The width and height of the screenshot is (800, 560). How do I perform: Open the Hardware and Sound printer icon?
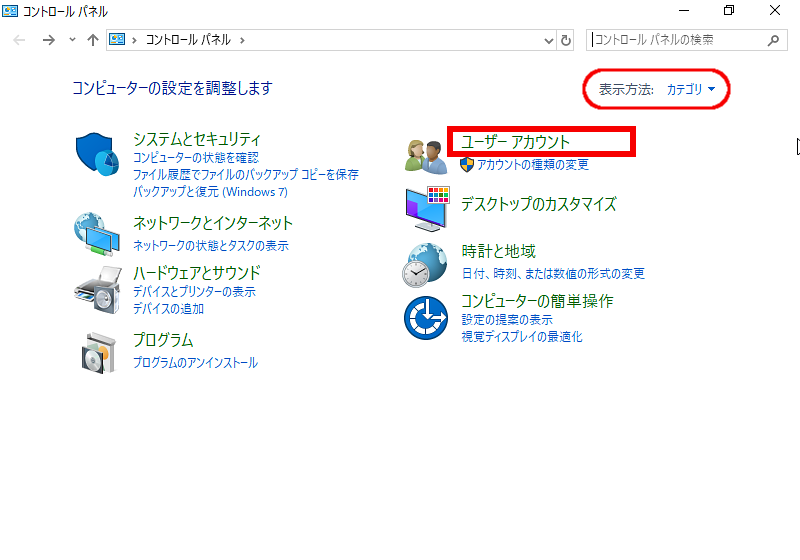pos(98,289)
